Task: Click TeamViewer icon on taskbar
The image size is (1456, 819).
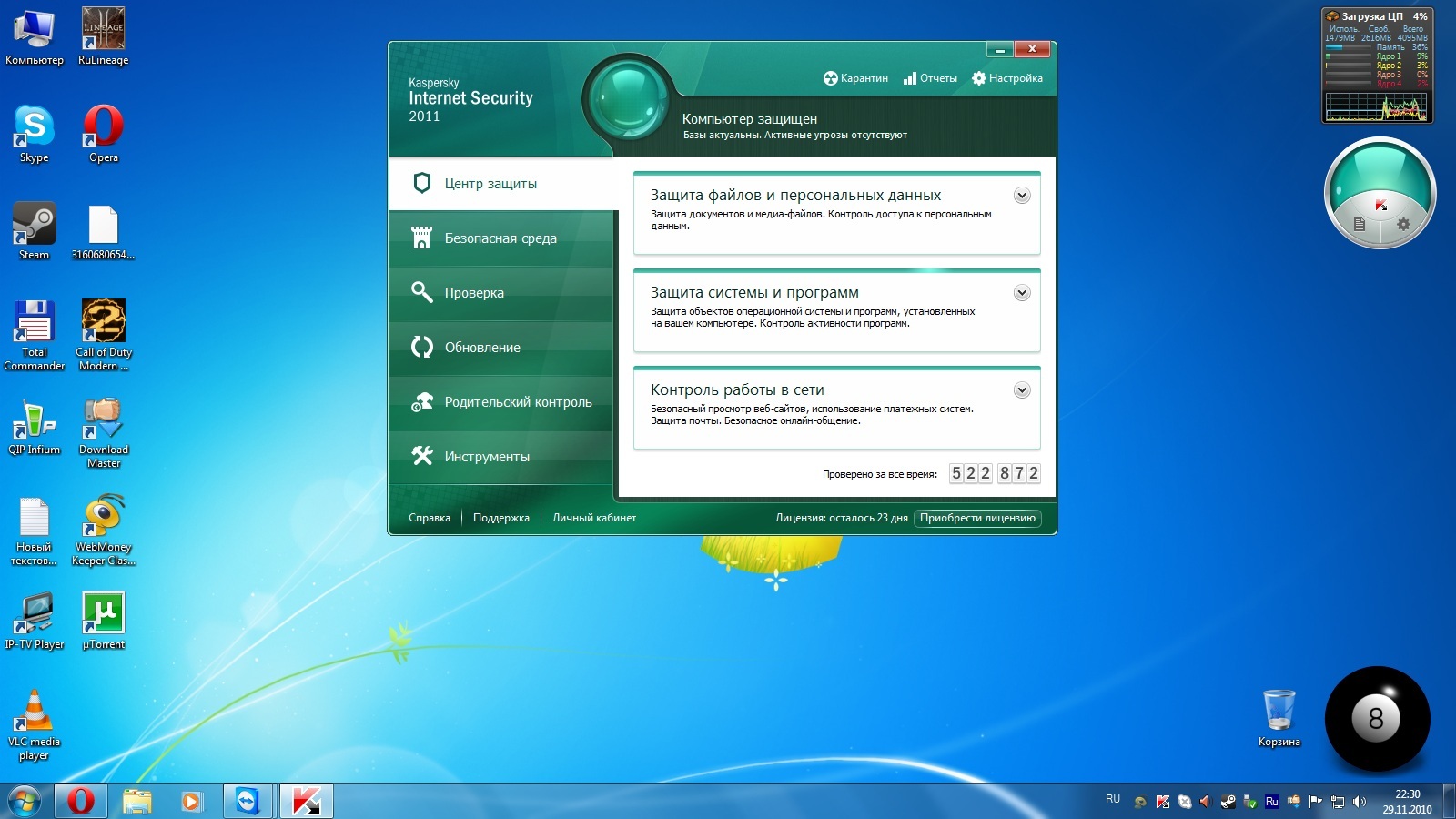Action: (x=247, y=801)
